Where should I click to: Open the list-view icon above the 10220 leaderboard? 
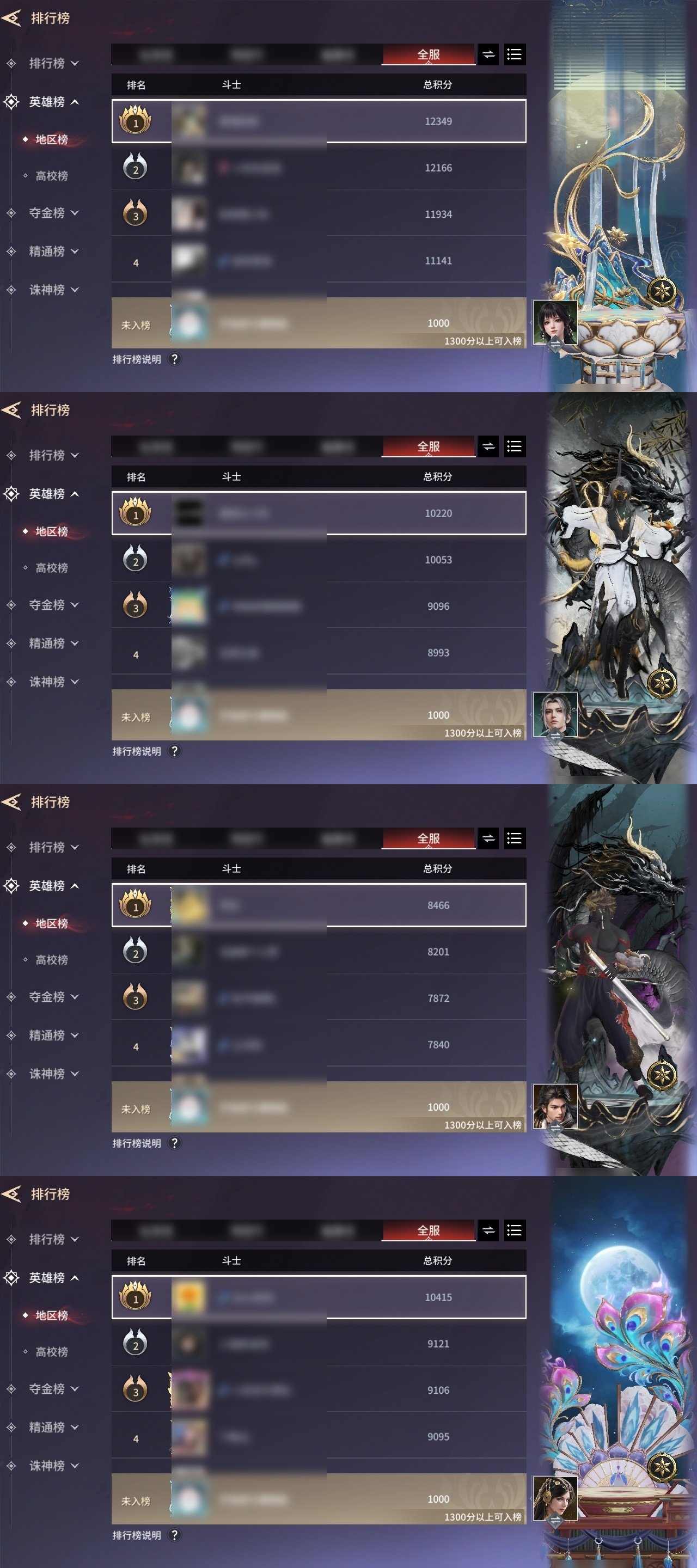(x=515, y=447)
